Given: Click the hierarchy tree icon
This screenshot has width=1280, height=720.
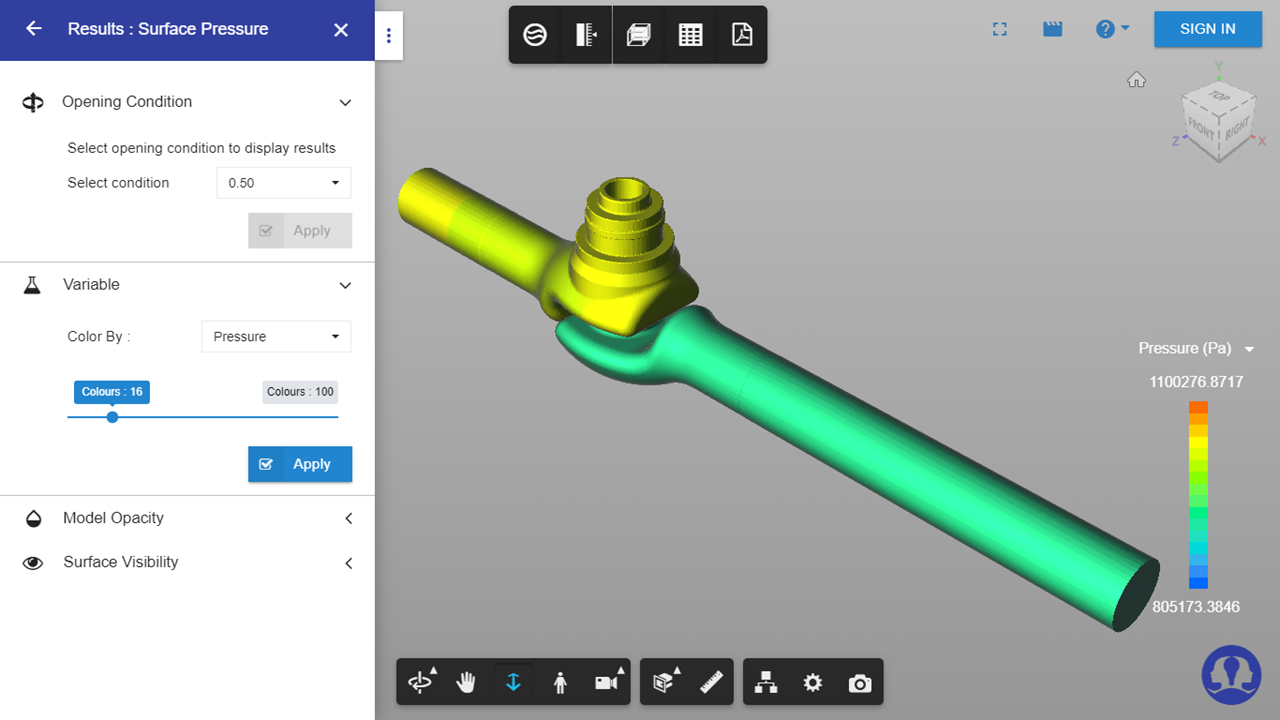Looking at the screenshot, I should coord(766,683).
